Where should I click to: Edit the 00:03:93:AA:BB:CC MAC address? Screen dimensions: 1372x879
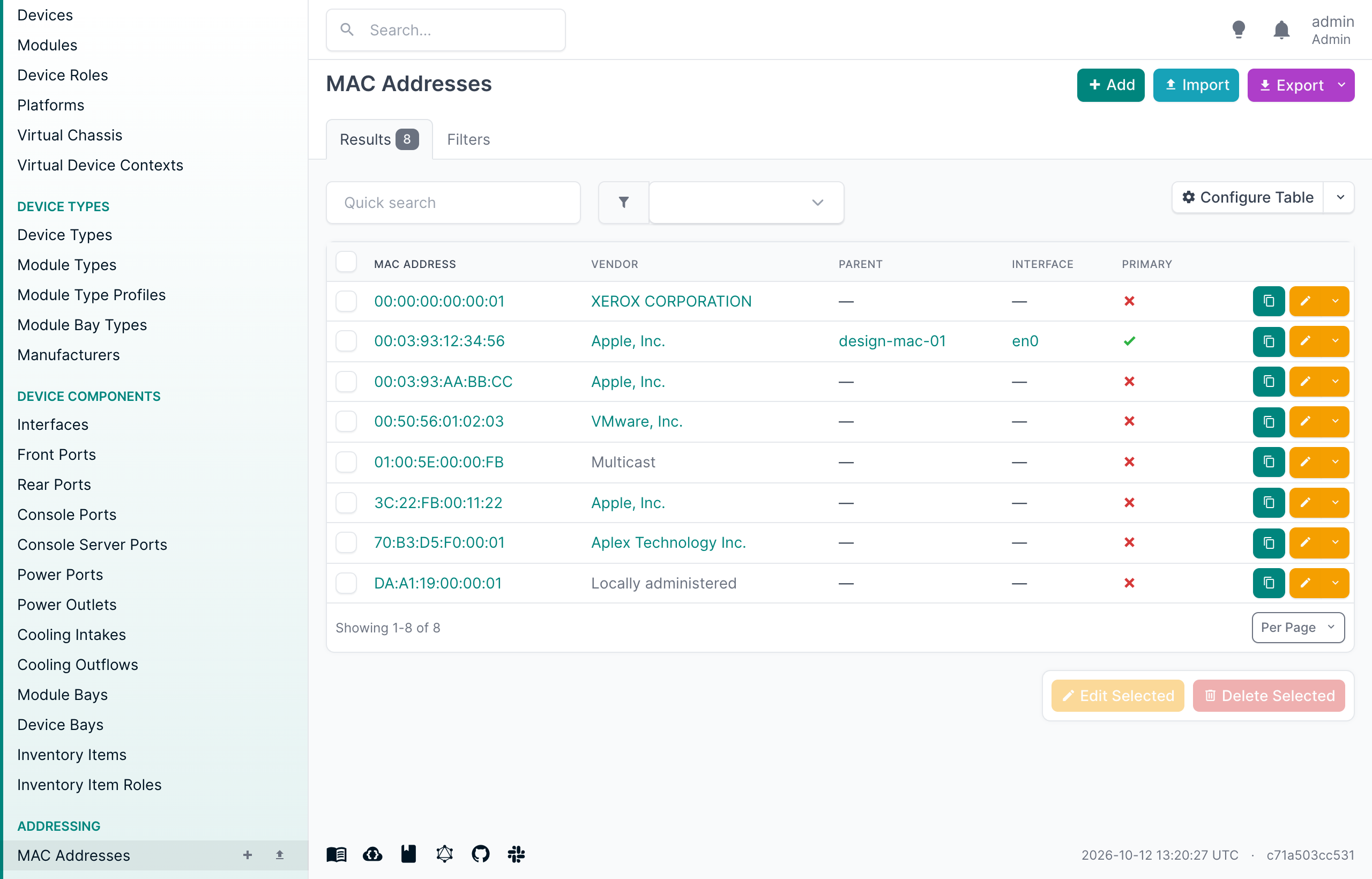(x=1305, y=381)
